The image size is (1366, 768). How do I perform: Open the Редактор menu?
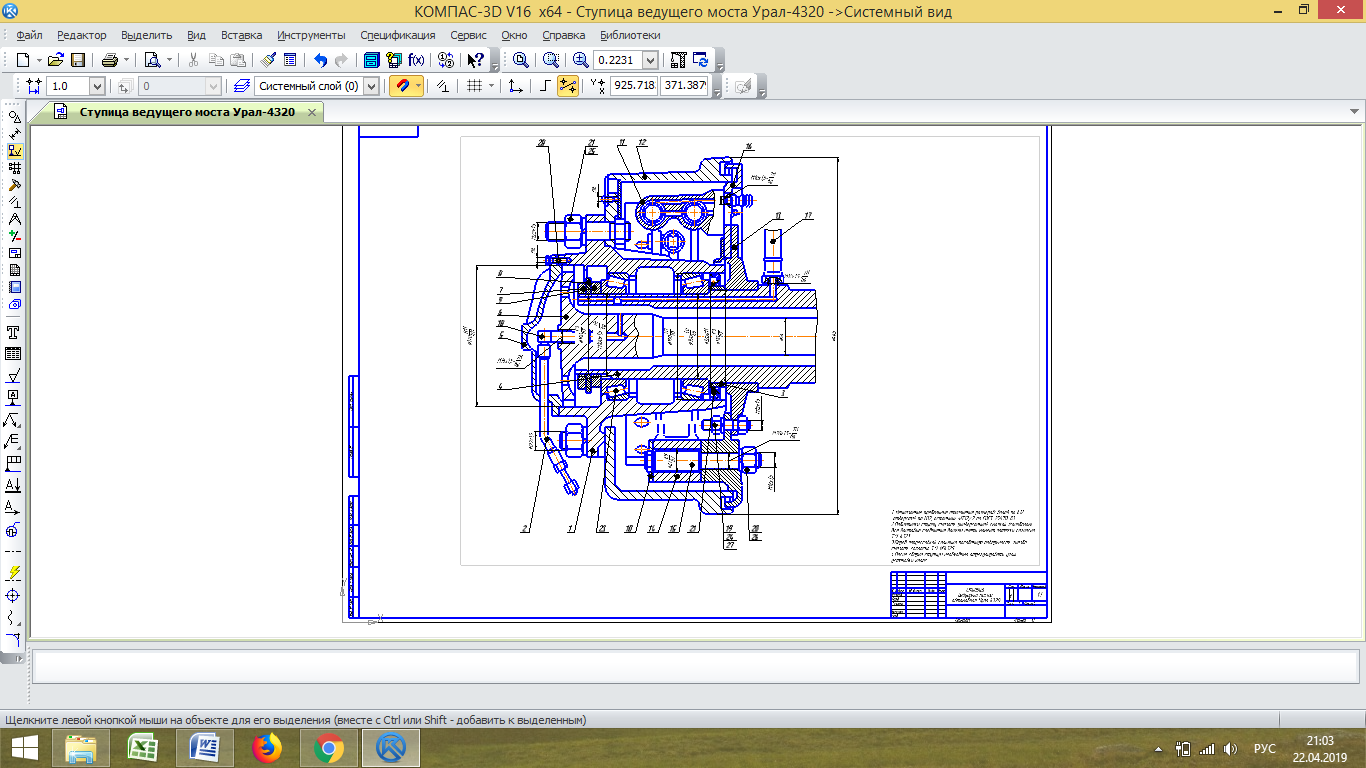coord(81,35)
